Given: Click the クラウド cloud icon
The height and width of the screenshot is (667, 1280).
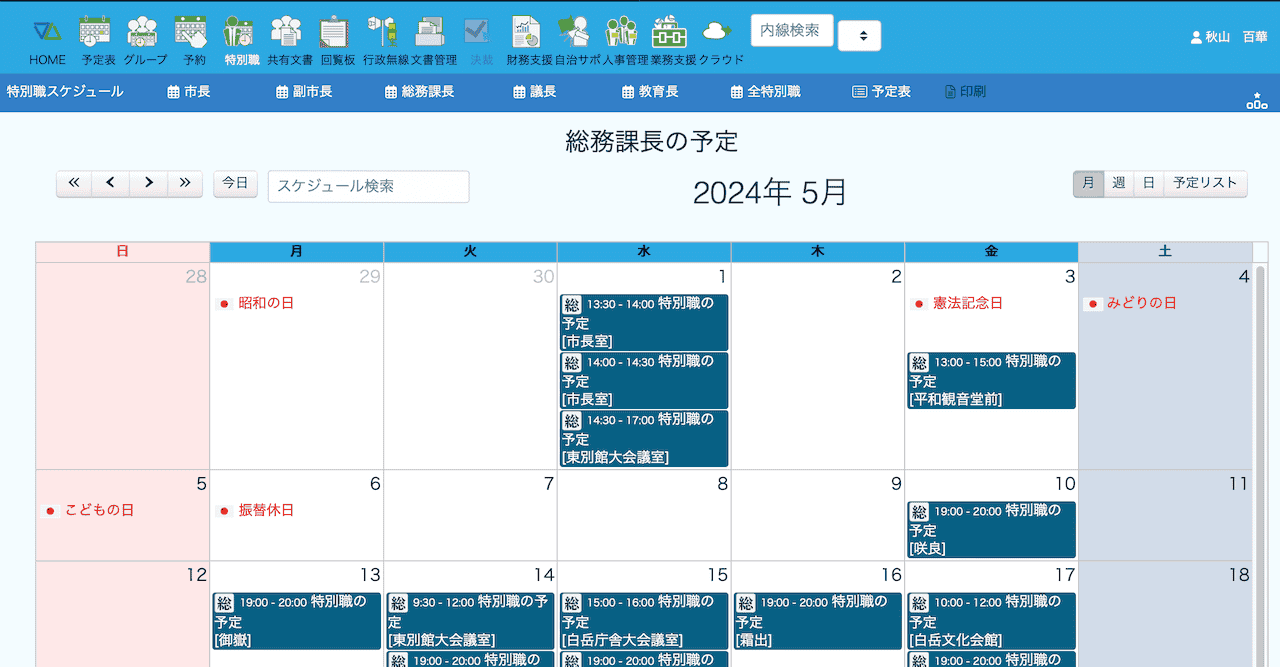Looking at the screenshot, I should (720, 41).
